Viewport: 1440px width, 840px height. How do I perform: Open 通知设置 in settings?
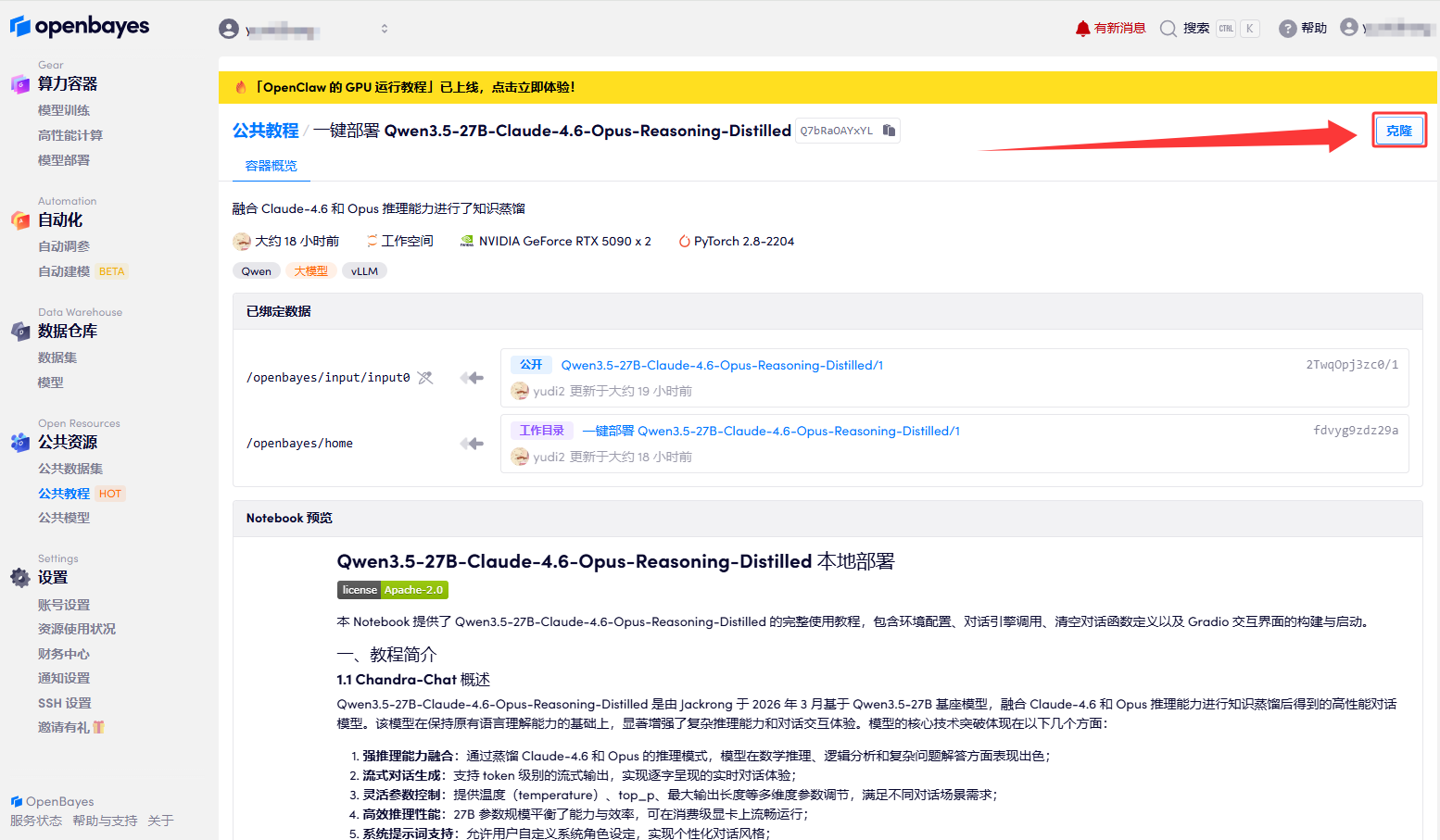tap(64, 678)
